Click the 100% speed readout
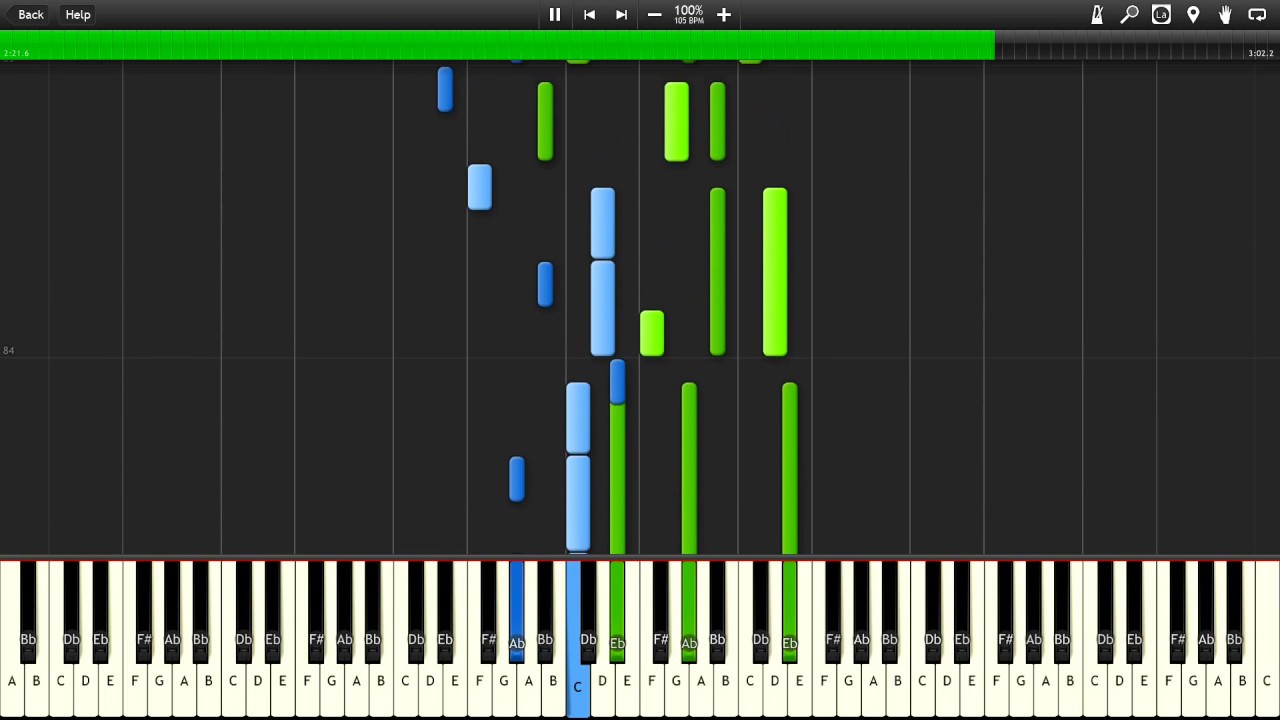This screenshot has height=720, width=1280. (x=689, y=10)
